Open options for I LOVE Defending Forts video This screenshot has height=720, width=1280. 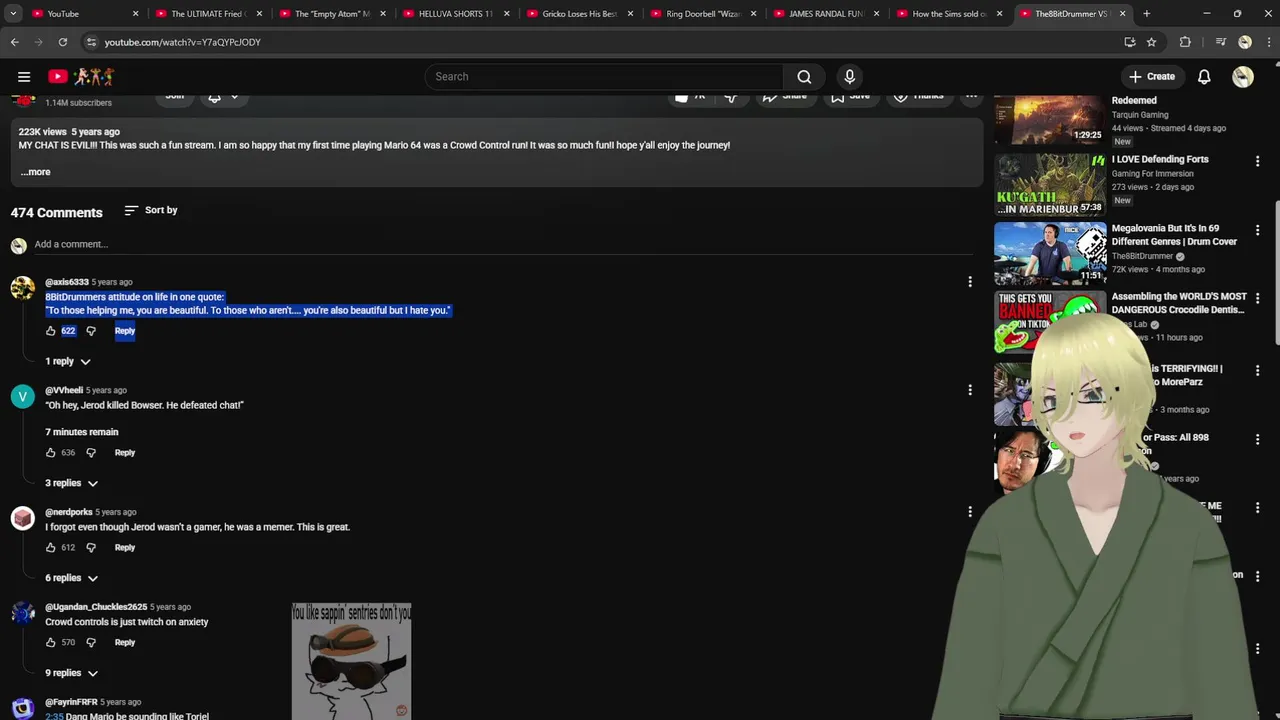(x=1257, y=161)
